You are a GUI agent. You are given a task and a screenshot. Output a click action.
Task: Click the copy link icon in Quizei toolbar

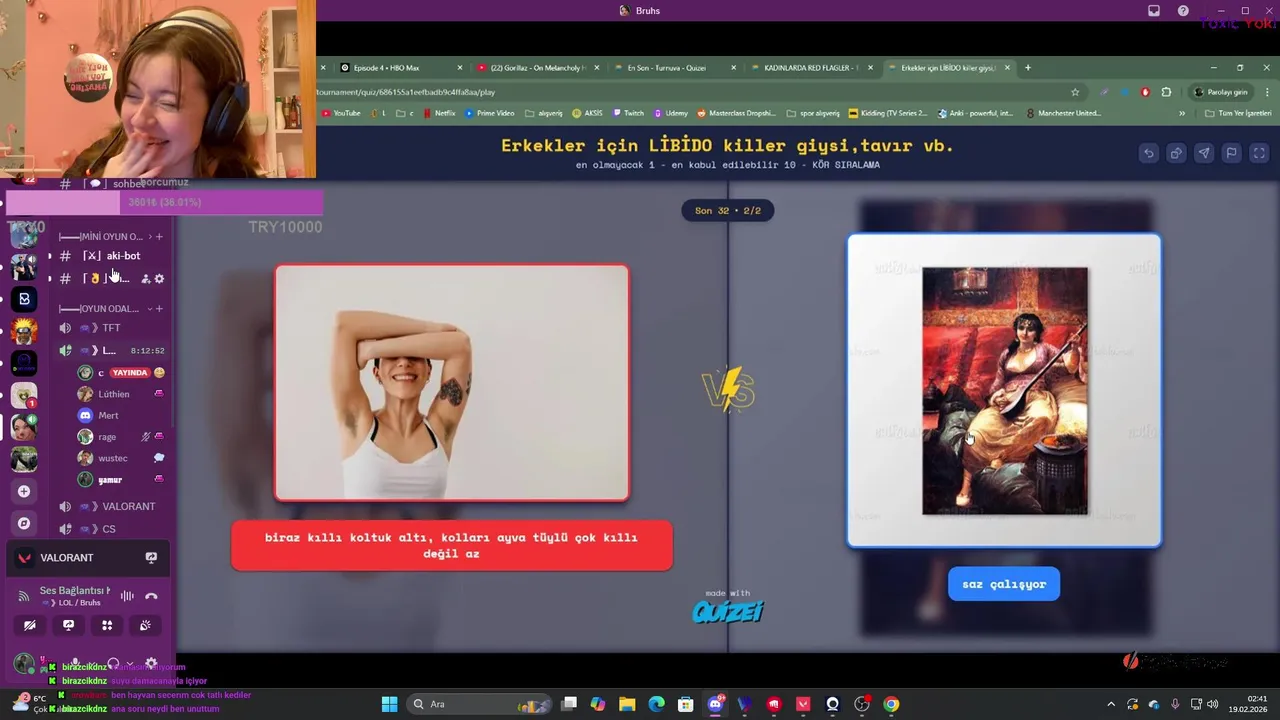tap(1176, 153)
